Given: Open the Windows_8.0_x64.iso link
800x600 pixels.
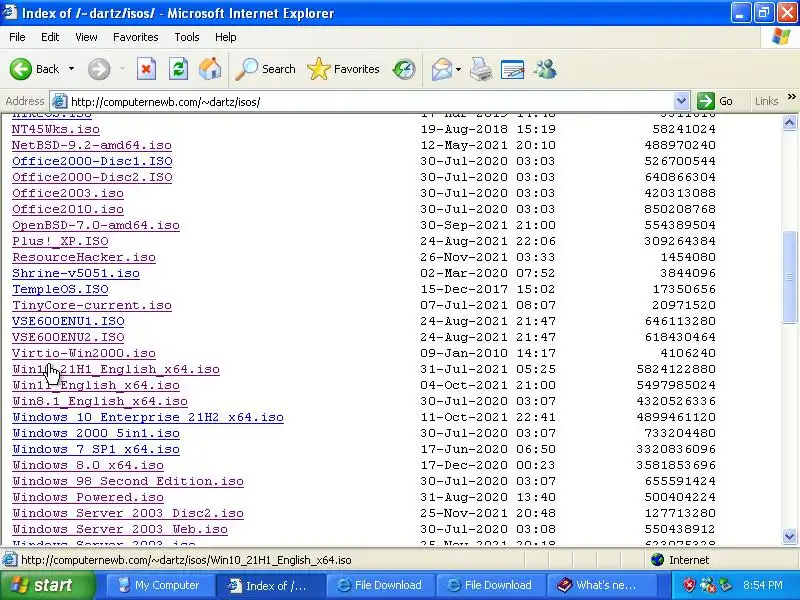Looking at the screenshot, I should [x=88, y=465].
